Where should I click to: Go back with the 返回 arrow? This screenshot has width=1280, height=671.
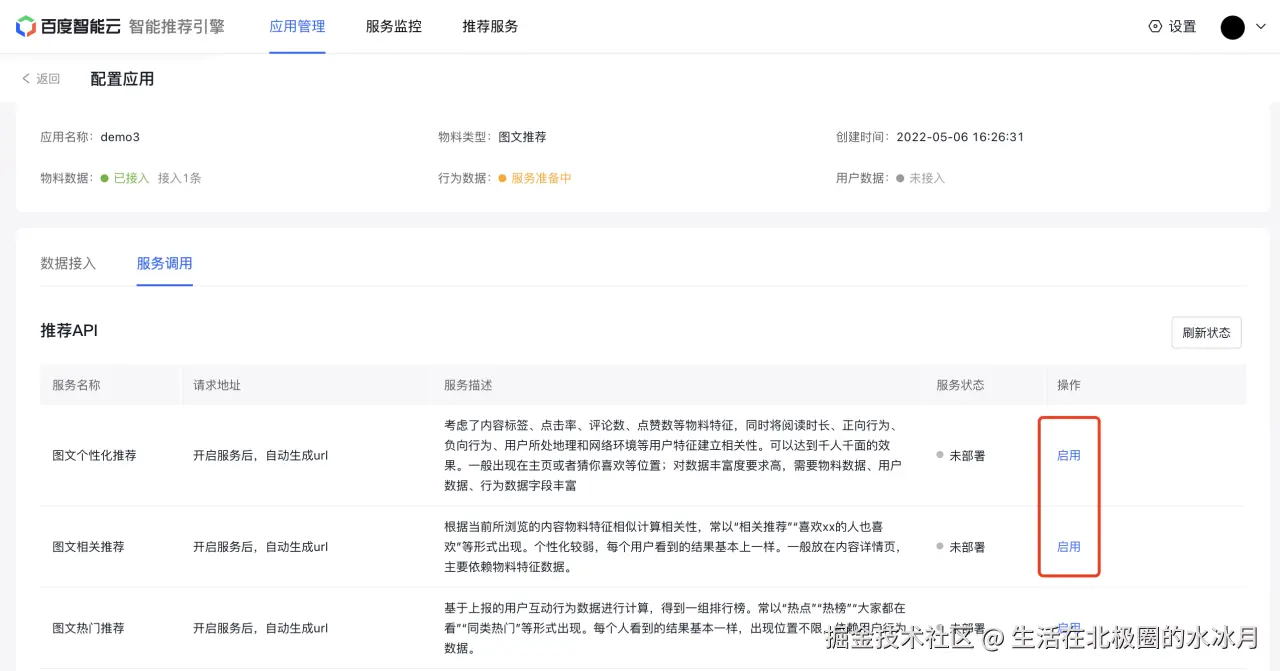41,79
